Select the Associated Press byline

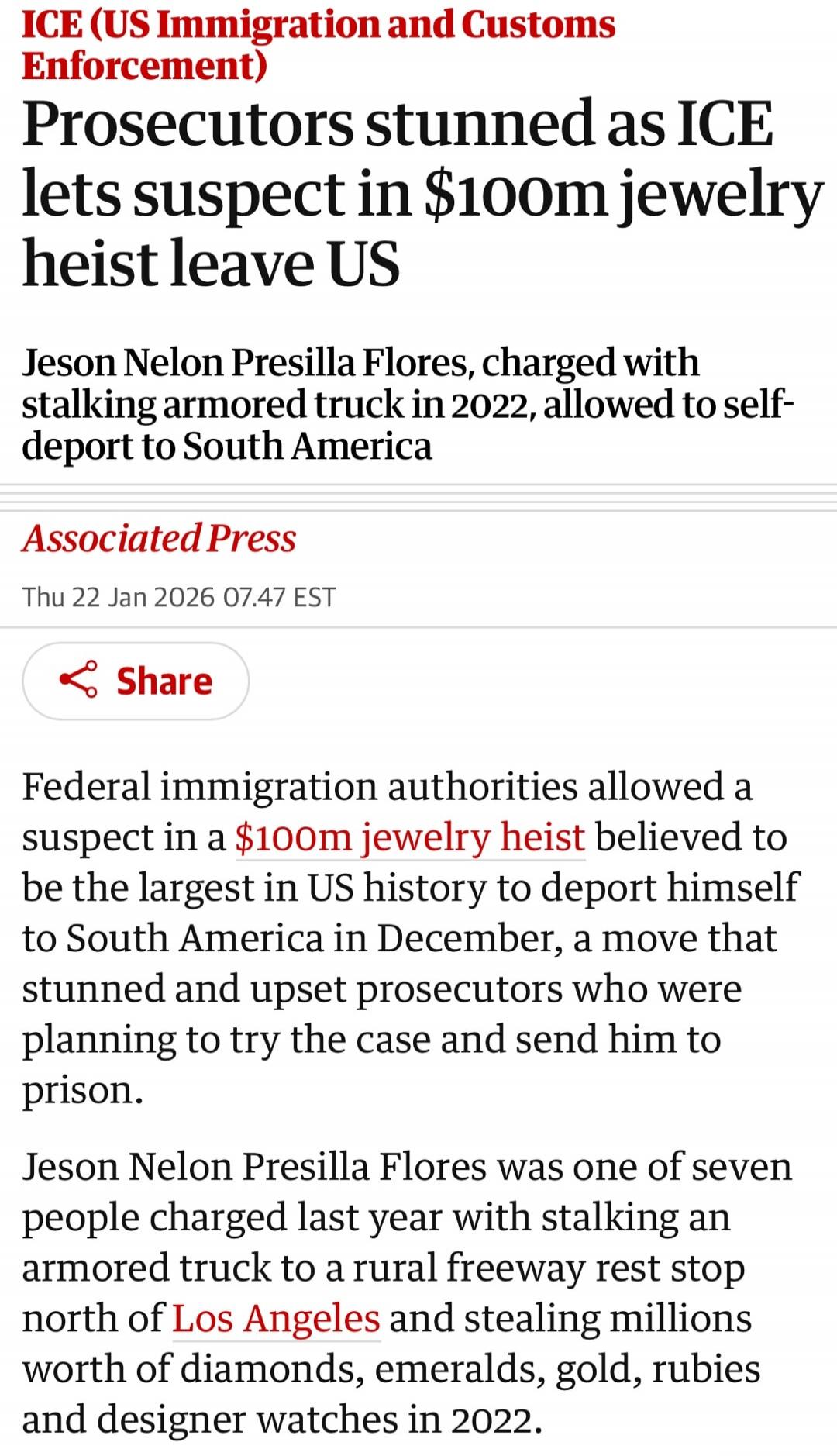point(158,540)
